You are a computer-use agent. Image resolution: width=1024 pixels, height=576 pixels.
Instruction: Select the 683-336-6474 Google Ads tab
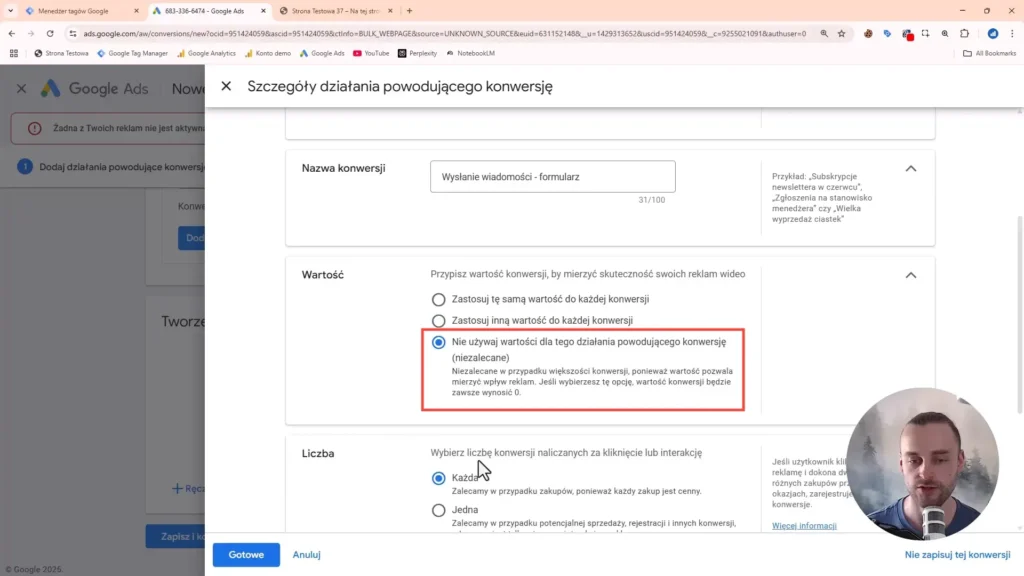tap(204, 11)
